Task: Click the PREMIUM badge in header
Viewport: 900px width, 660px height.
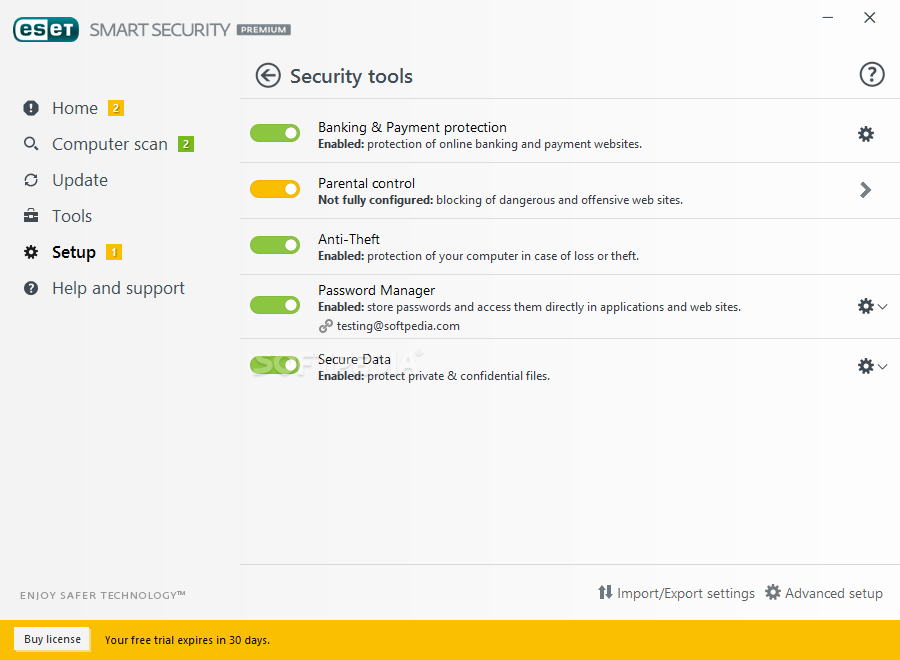Action: 263,30
